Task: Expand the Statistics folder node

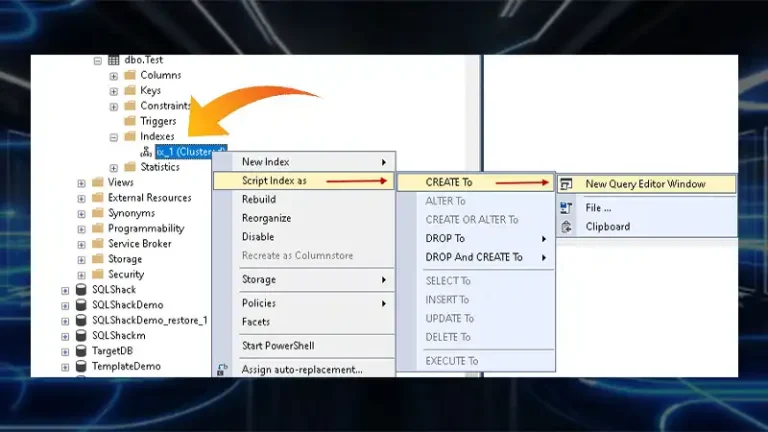Action: (x=114, y=168)
